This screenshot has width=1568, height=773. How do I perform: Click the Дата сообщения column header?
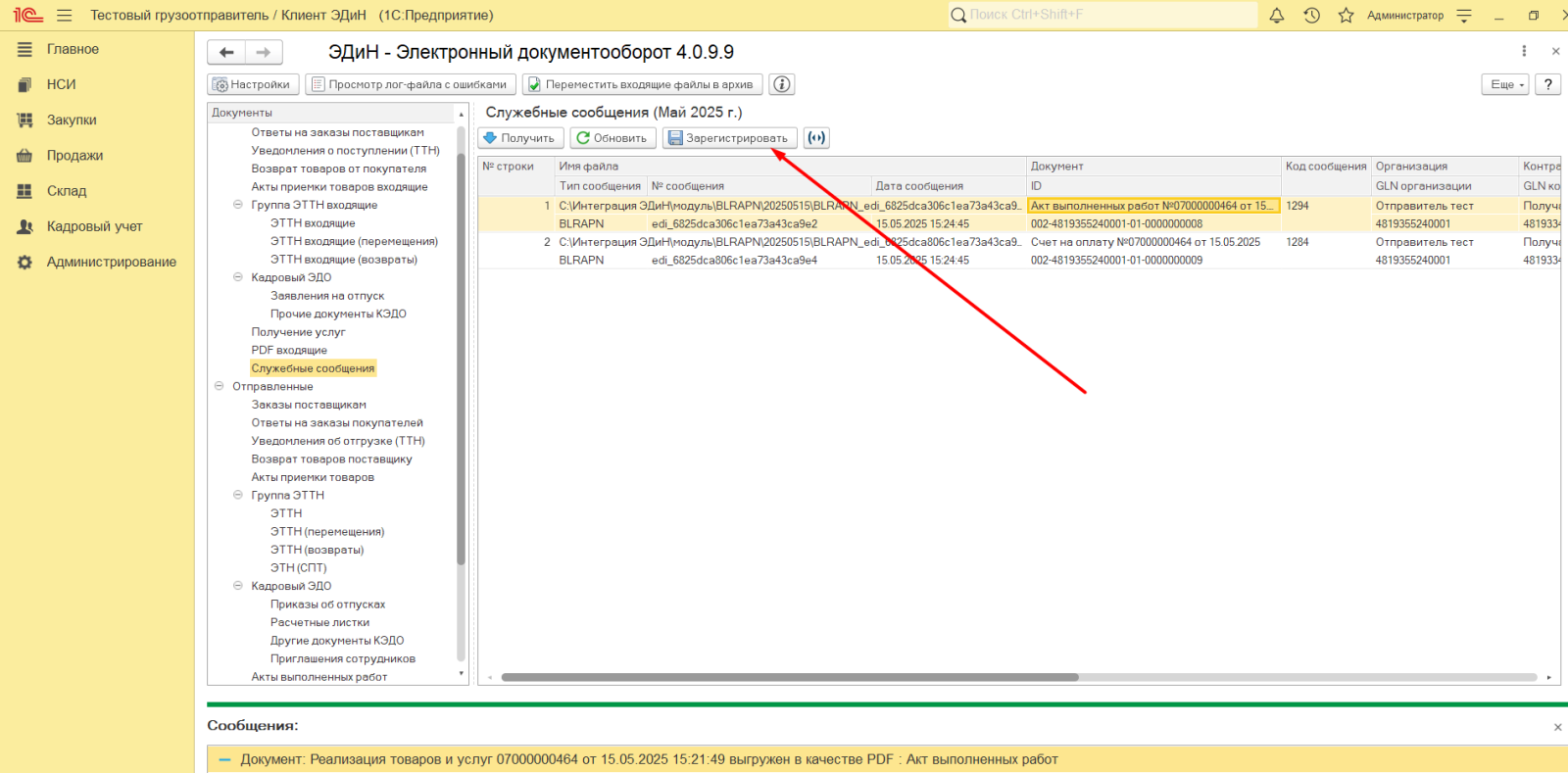(x=949, y=186)
